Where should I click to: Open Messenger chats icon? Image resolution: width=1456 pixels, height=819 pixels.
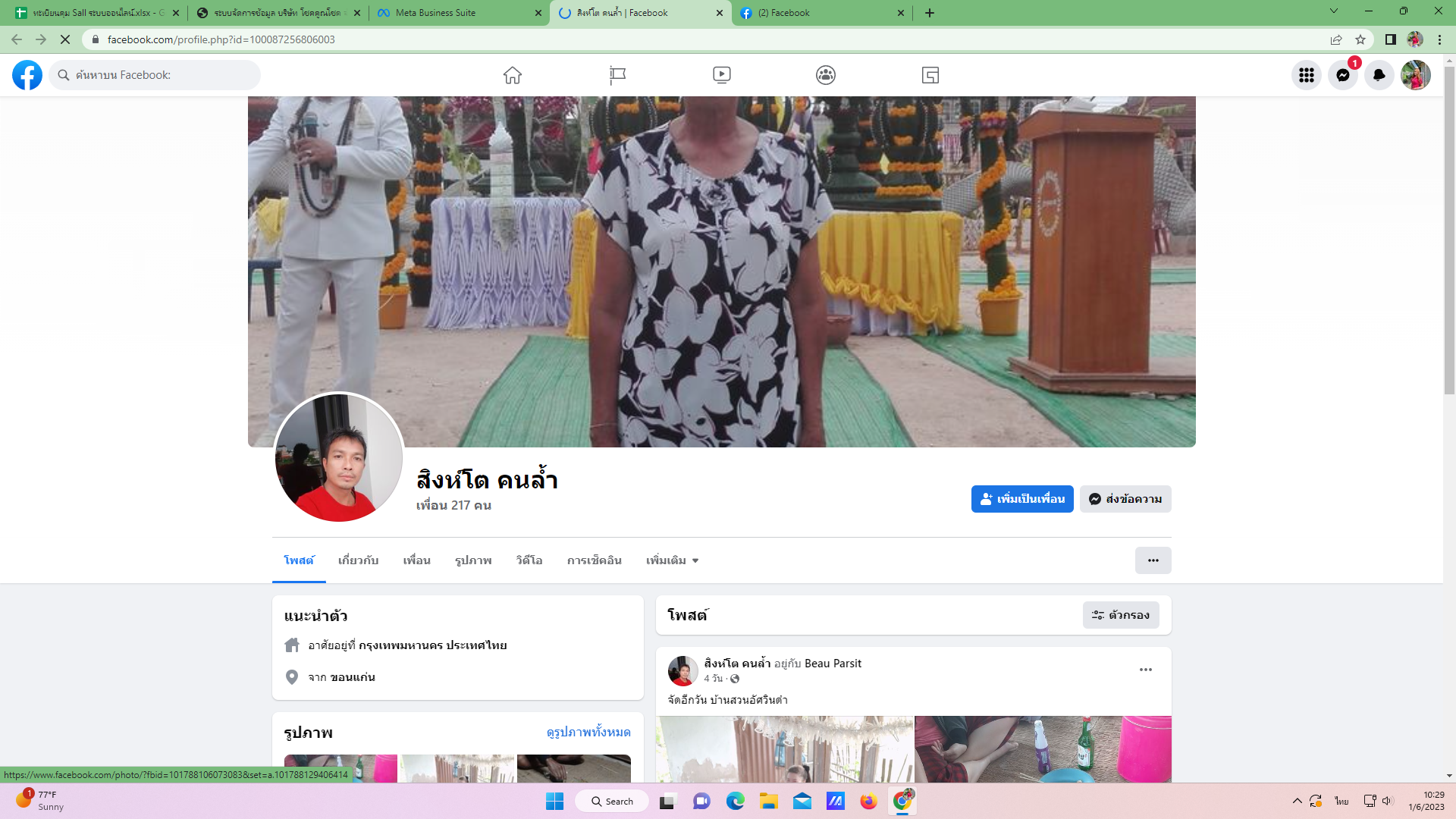(x=1342, y=75)
